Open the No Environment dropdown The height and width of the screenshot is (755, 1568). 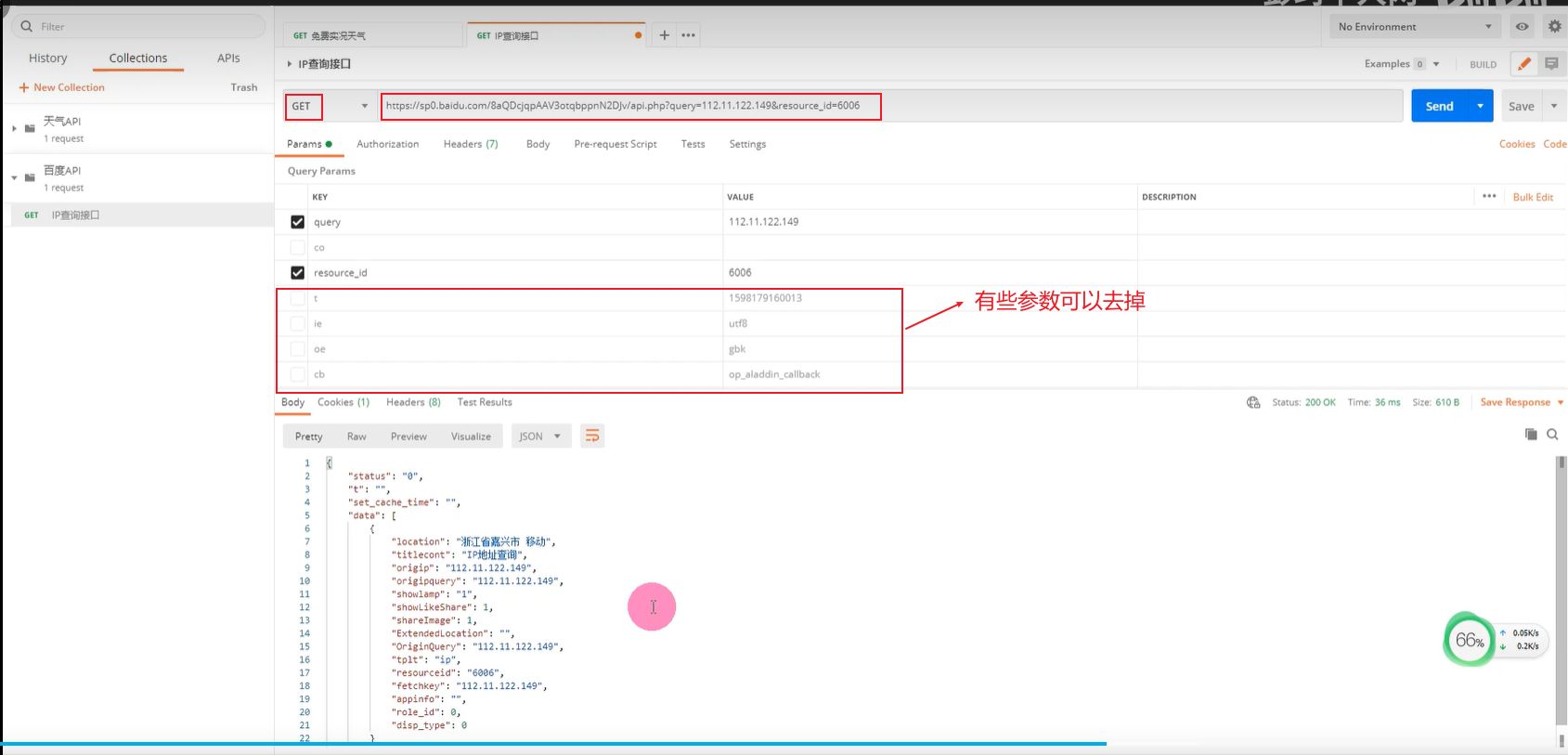1415,27
